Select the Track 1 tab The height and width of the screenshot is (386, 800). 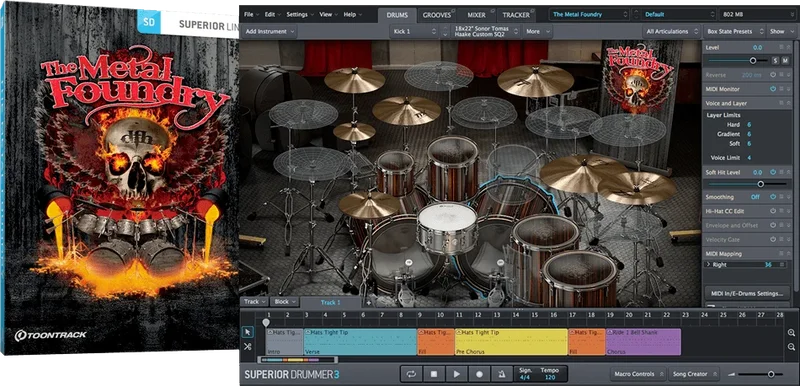(x=331, y=302)
